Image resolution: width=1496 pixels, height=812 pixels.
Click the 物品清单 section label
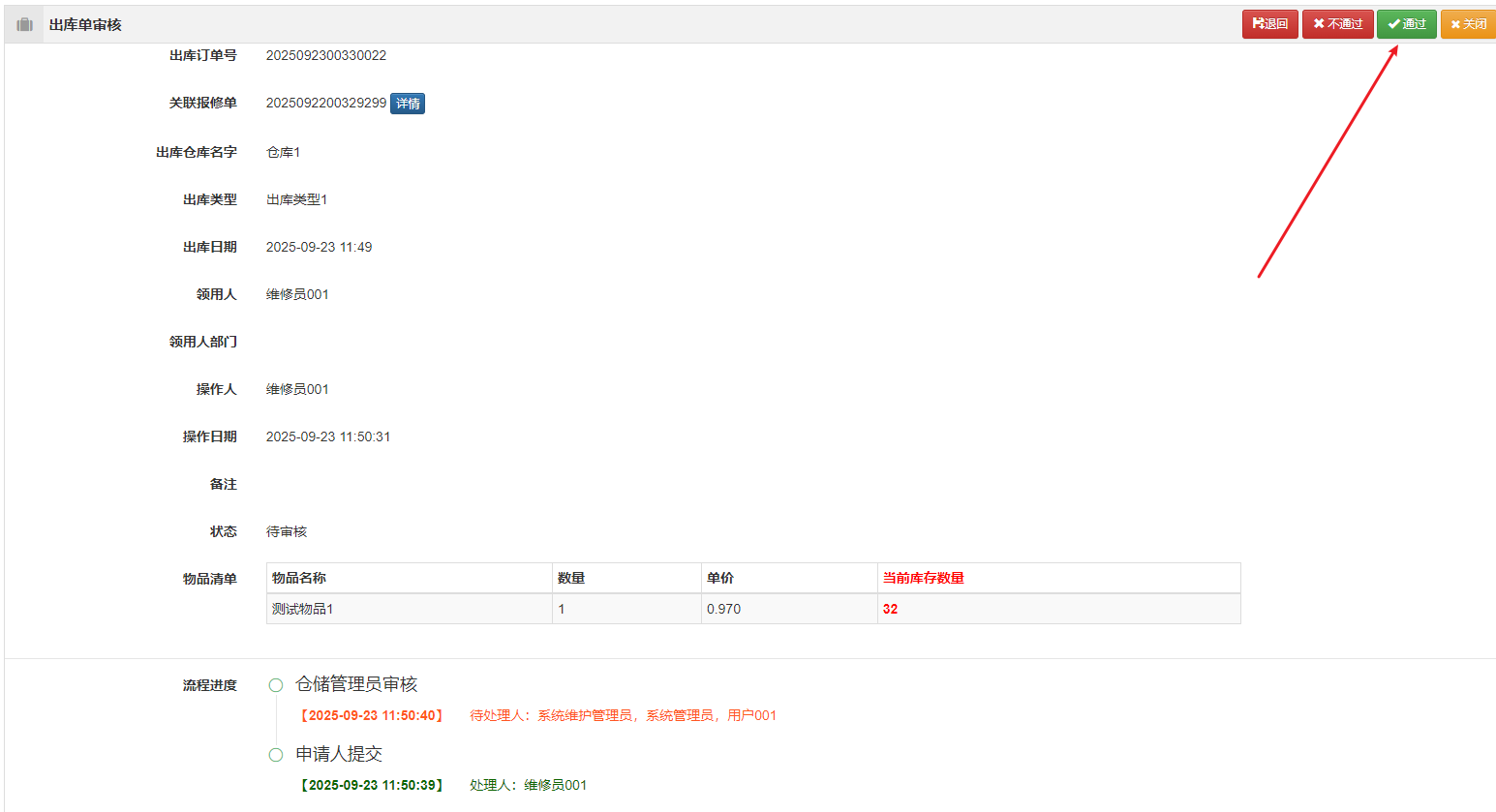point(210,579)
